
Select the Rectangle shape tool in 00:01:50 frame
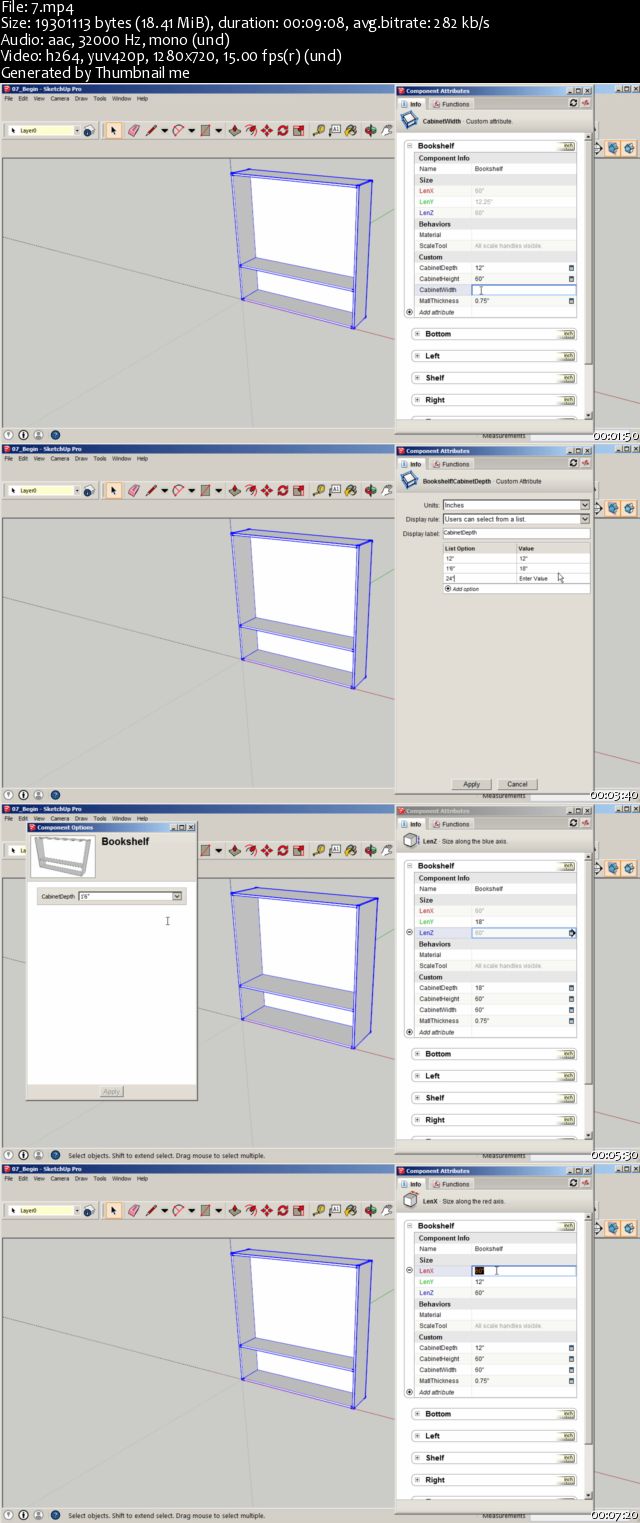pyautogui.click(x=205, y=130)
